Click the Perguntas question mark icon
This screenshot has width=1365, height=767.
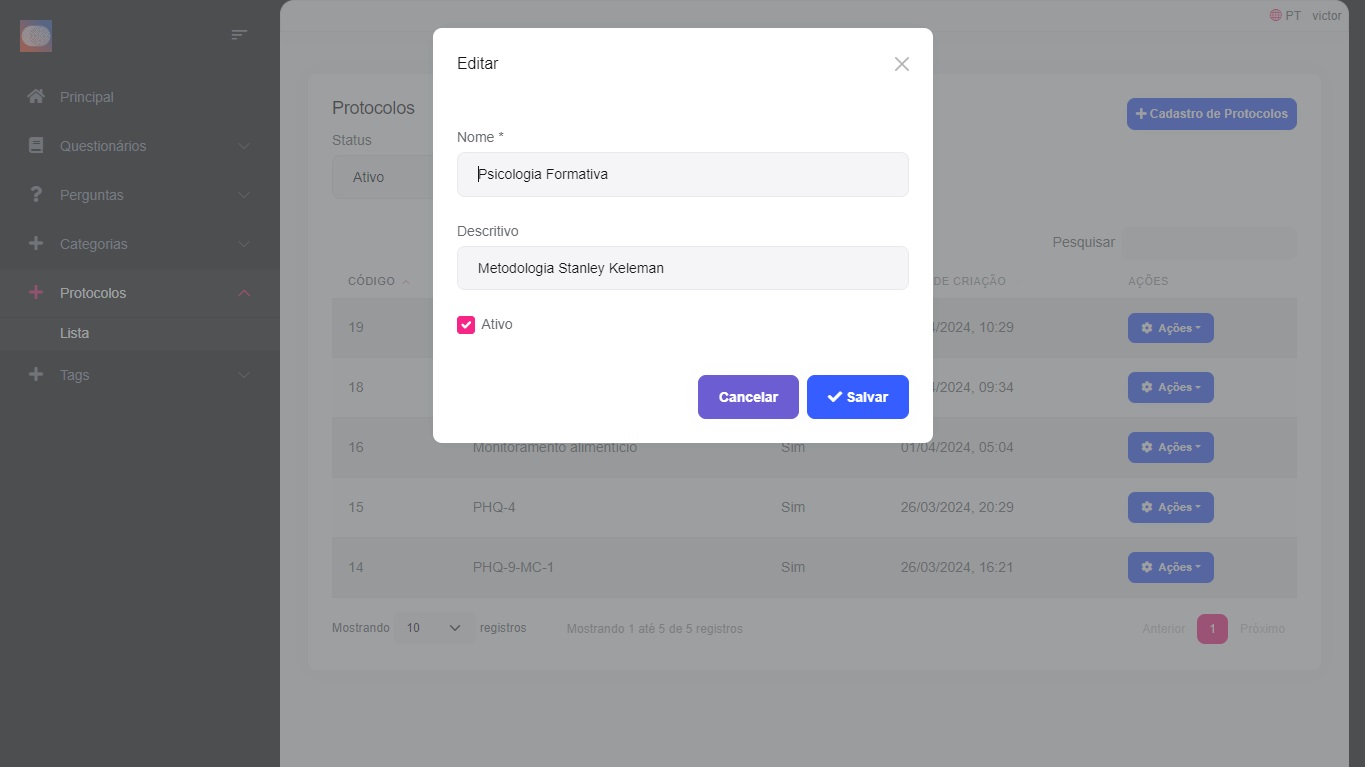36,195
